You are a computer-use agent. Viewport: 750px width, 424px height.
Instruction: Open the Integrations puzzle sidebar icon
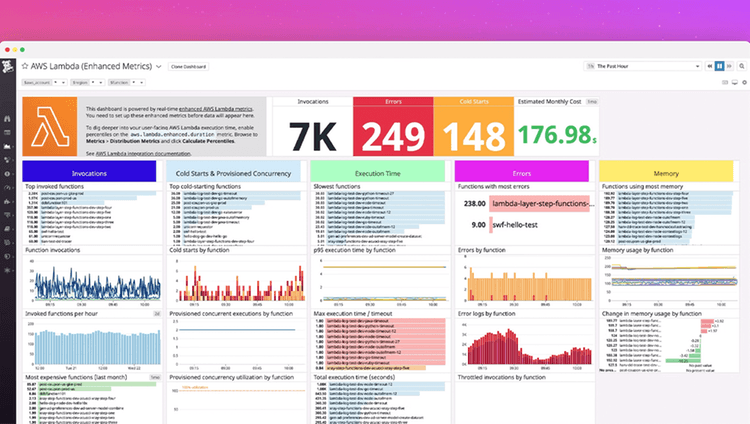pyautogui.click(x=7, y=201)
